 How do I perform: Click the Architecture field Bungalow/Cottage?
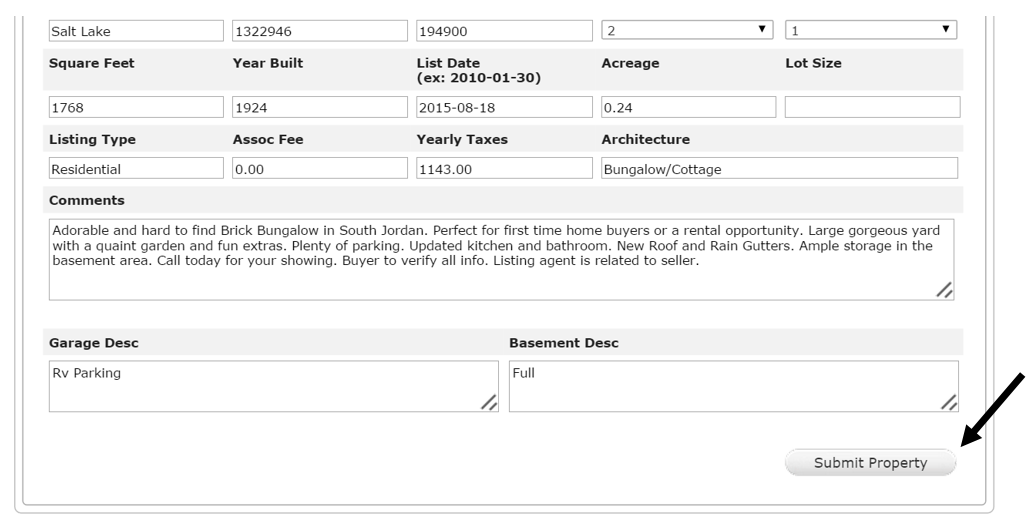coord(779,168)
